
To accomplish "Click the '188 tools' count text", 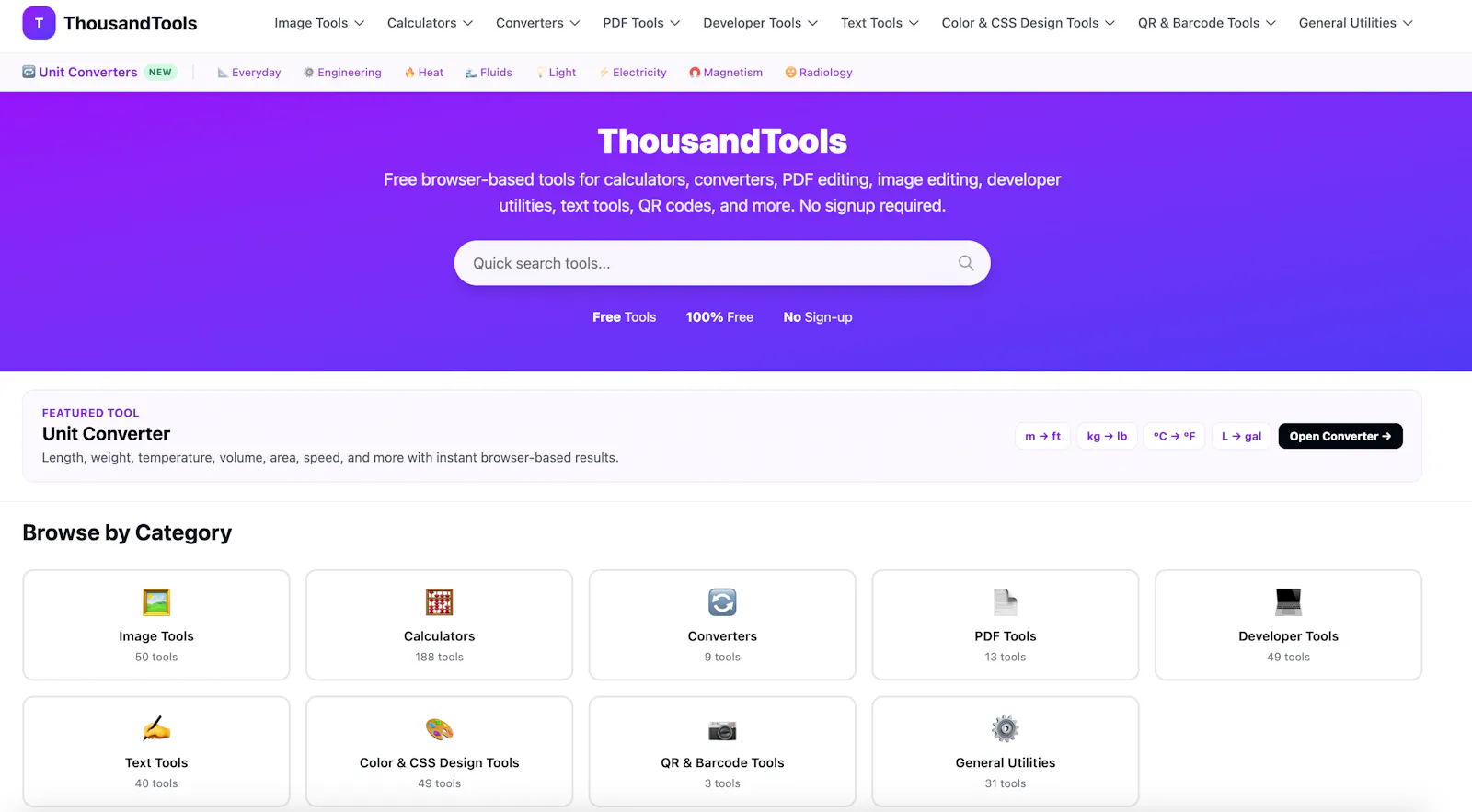I will click(440, 657).
